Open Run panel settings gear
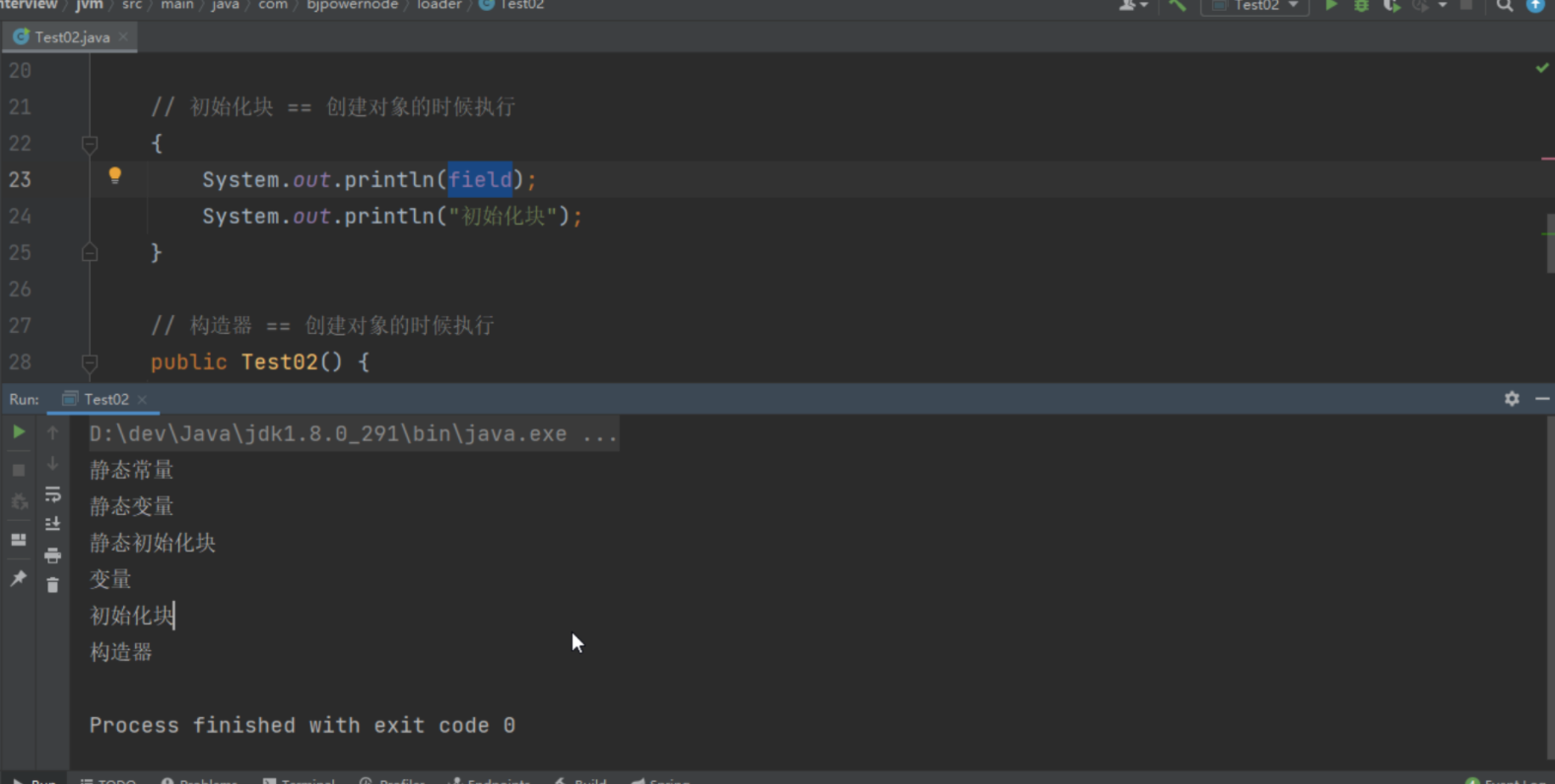The height and width of the screenshot is (784, 1555). 1512,399
